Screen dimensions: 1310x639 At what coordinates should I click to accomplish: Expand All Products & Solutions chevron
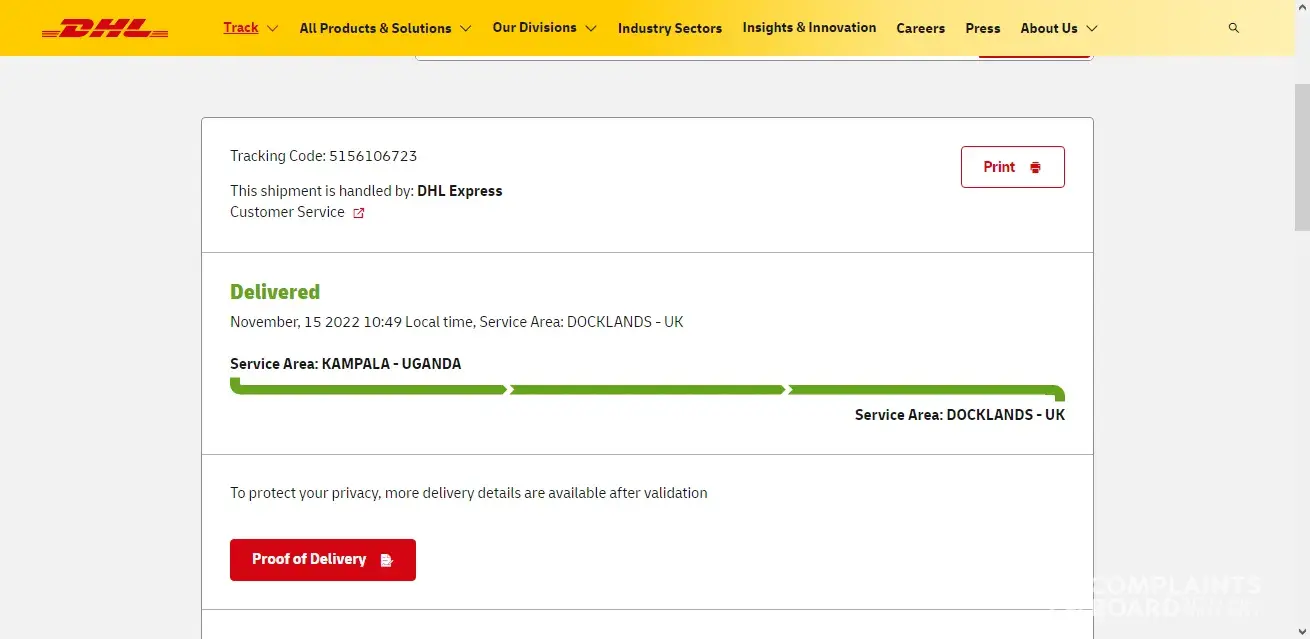point(465,29)
